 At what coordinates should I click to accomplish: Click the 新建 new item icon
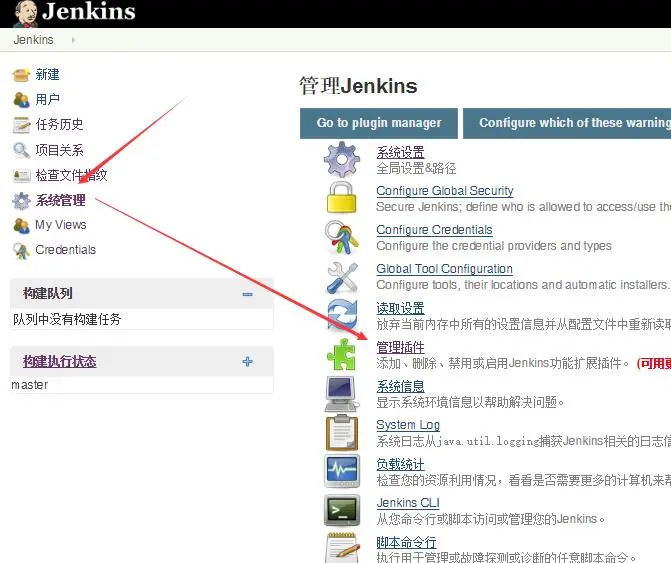[21, 75]
